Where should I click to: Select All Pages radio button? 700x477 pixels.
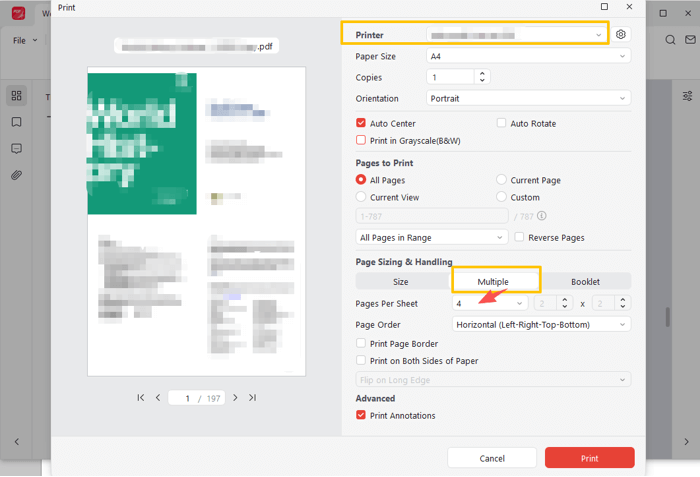tap(361, 180)
